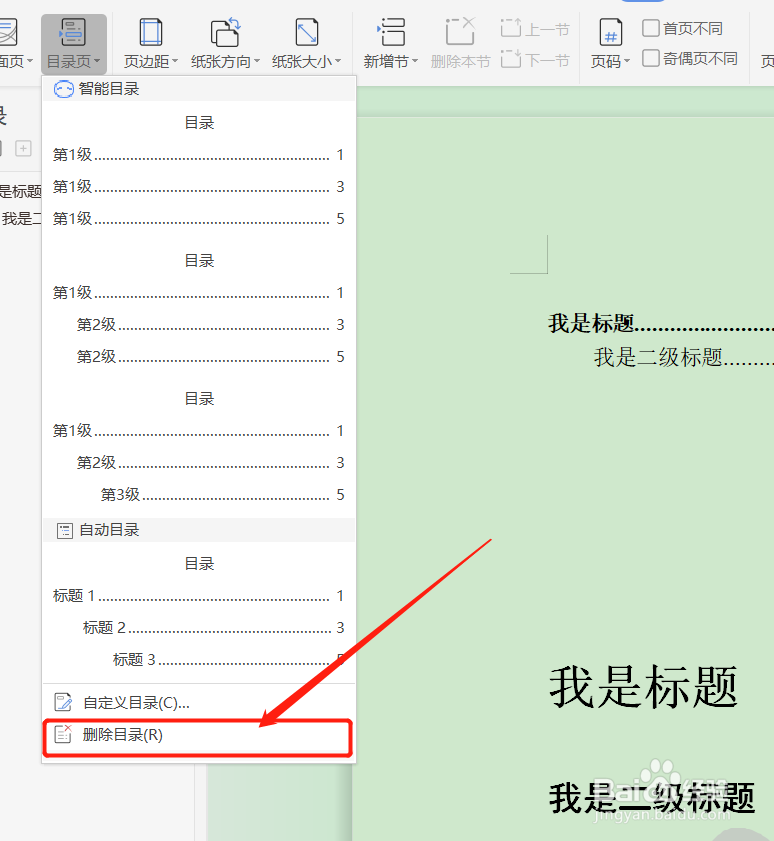Click the 标题 3 row in auto TOC
The image size is (774, 841).
[228, 659]
